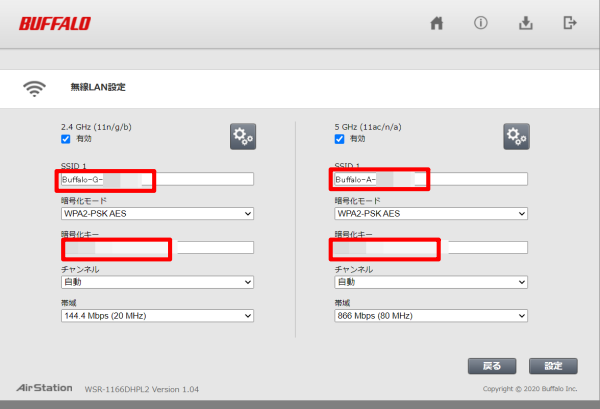This screenshot has width=600, height=409.
Task: Click the Buffalo-G SSID 1 input field
Action: pyautogui.click(x=157, y=179)
